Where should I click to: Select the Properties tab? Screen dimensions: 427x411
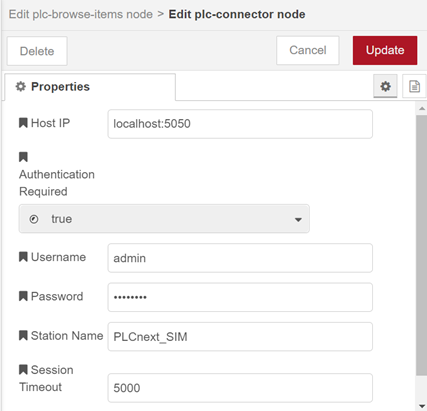point(90,87)
